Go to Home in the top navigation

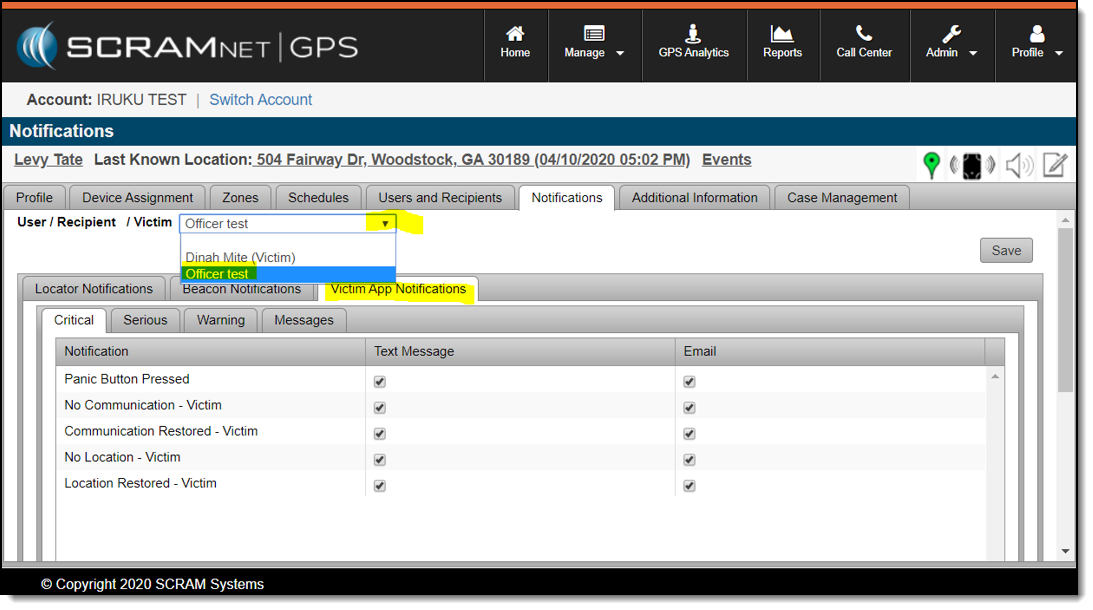point(515,44)
